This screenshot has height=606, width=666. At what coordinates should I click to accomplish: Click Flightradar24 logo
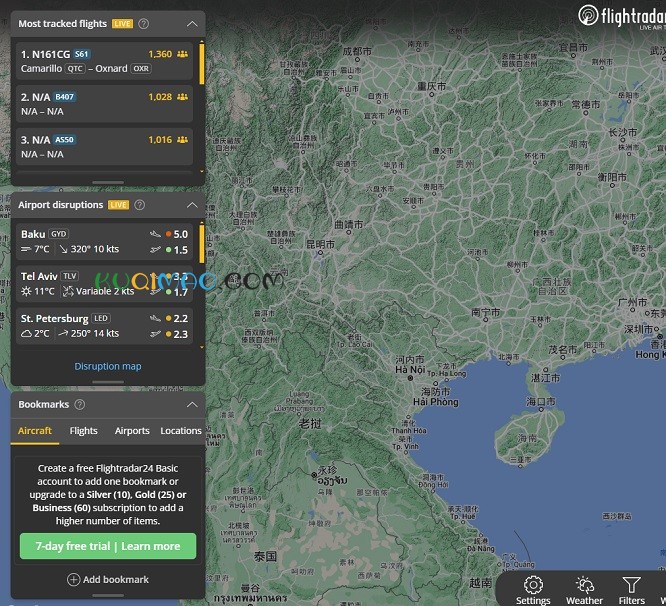[622, 17]
